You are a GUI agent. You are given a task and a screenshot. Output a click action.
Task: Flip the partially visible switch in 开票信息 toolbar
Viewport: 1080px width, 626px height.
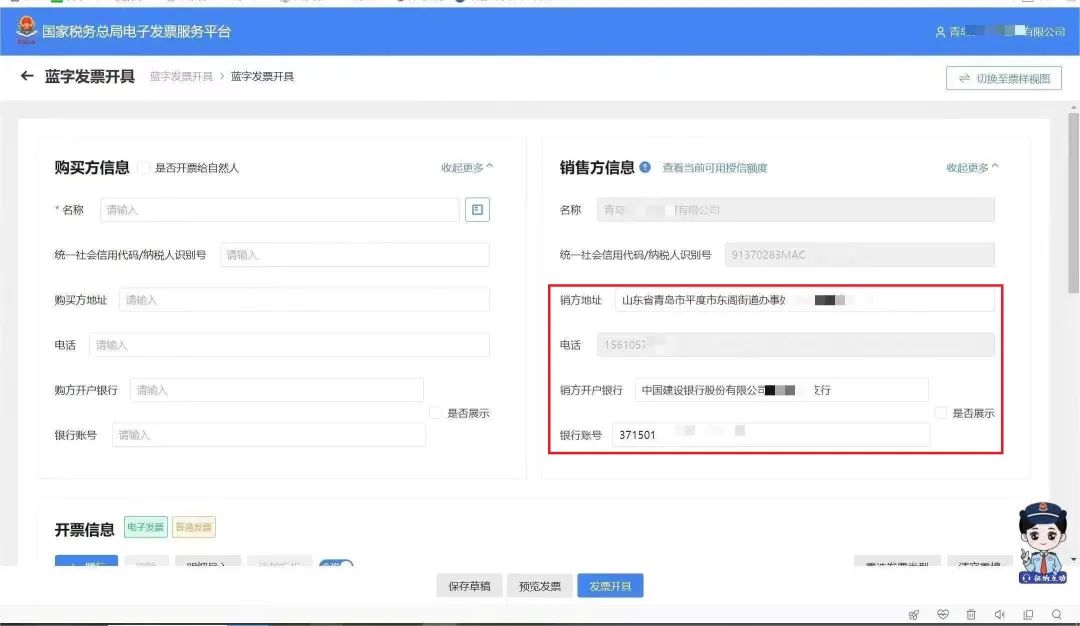pyautogui.click(x=336, y=563)
